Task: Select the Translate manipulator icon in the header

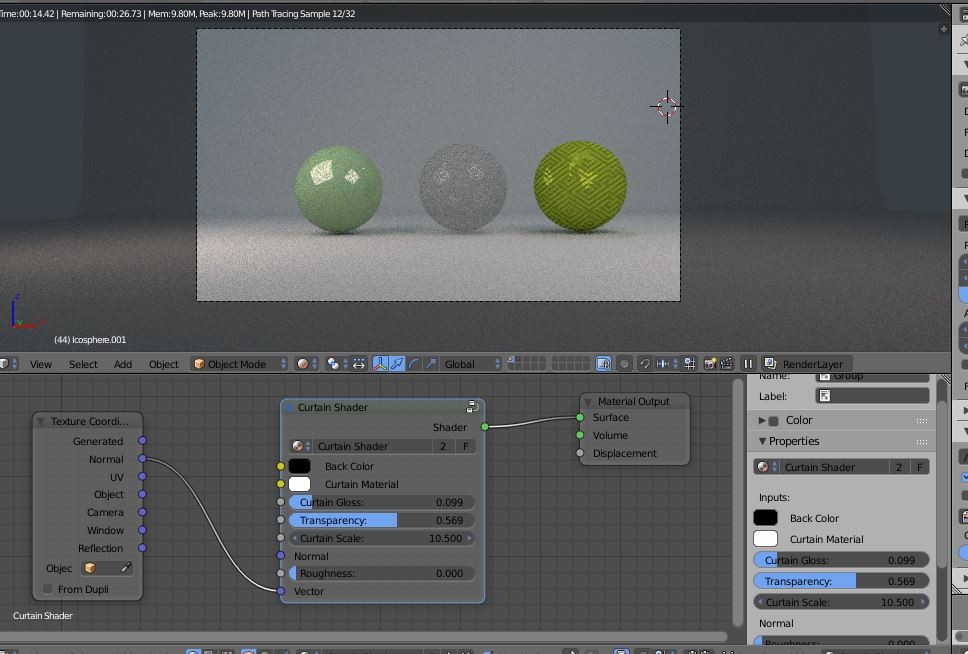Action: click(397, 364)
